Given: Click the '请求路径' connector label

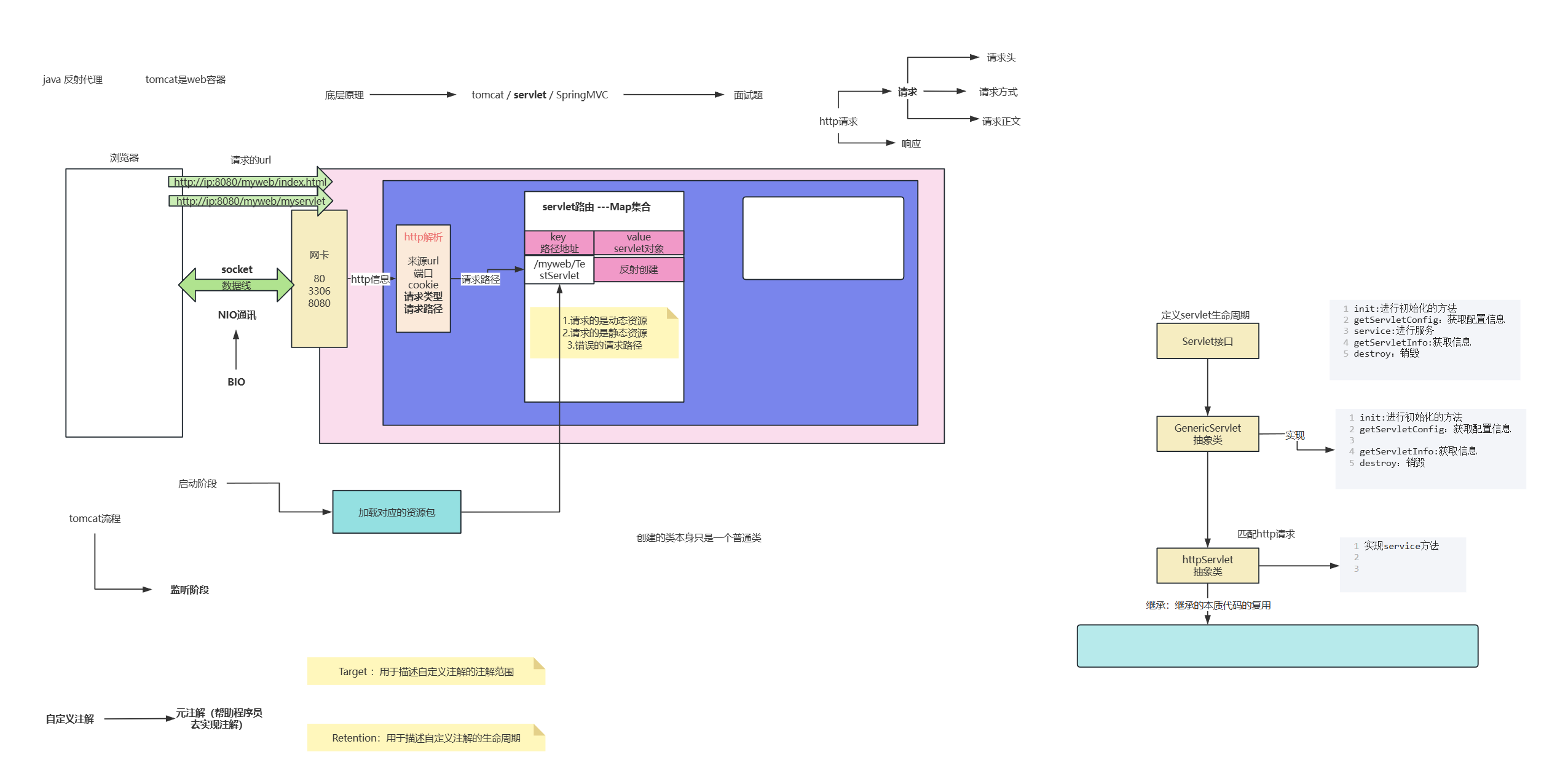Looking at the screenshot, I should [481, 280].
